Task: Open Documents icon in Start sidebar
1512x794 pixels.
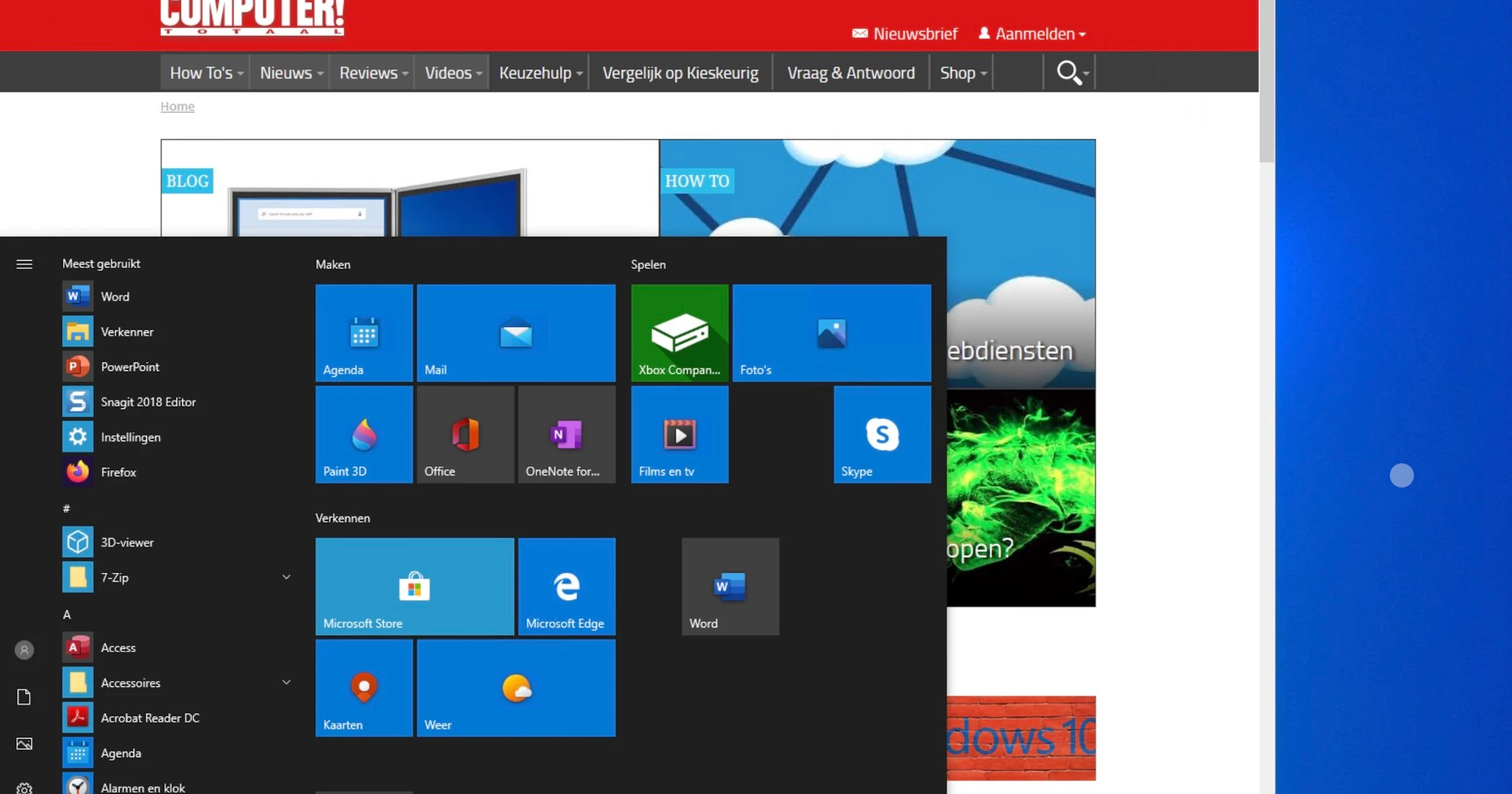Action: click(x=24, y=697)
